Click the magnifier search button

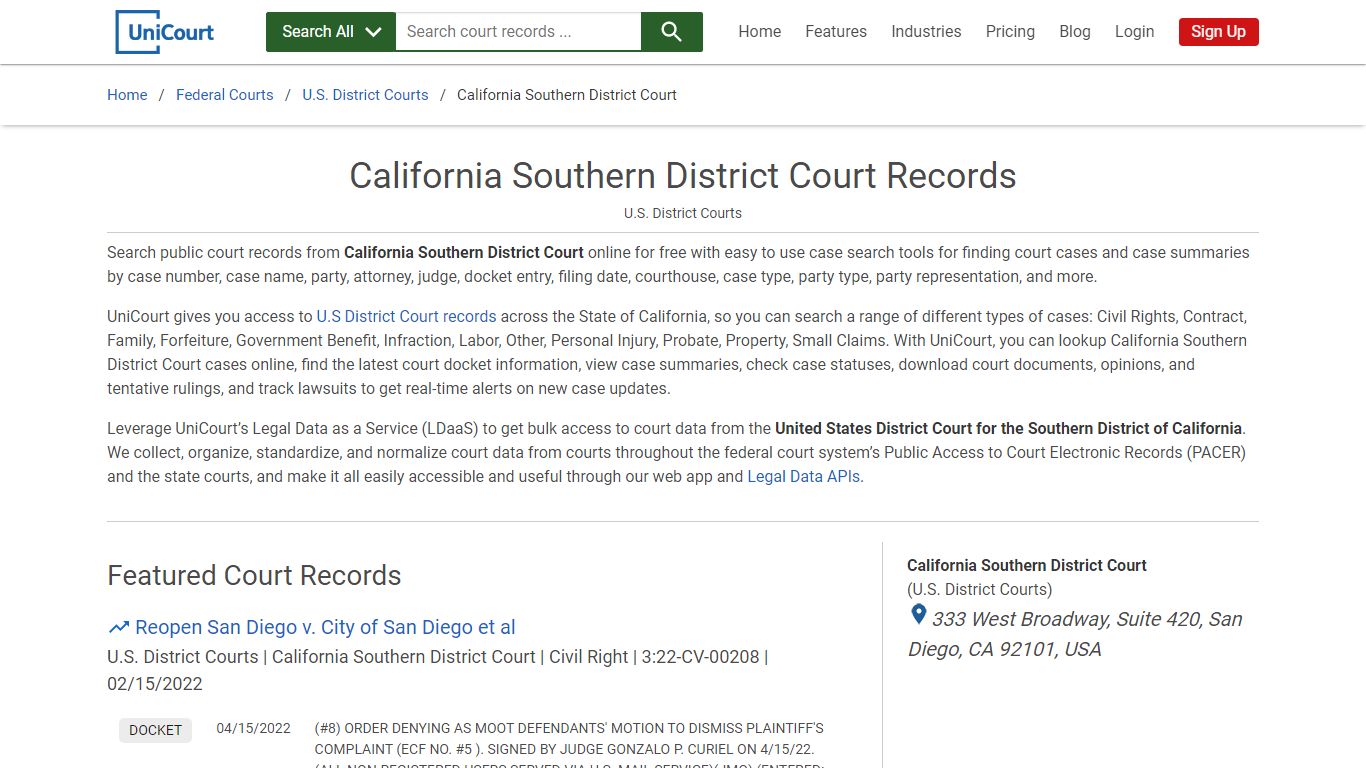coord(672,32)
